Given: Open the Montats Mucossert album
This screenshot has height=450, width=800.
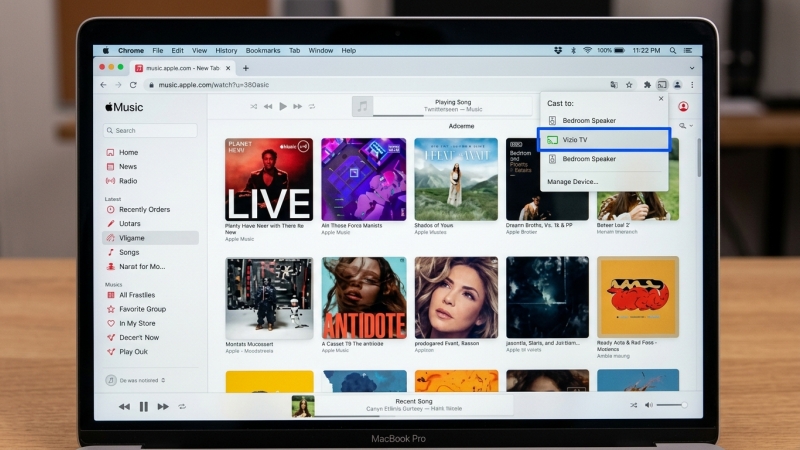Looking at the screenshot, I should [x=269, y=298].
